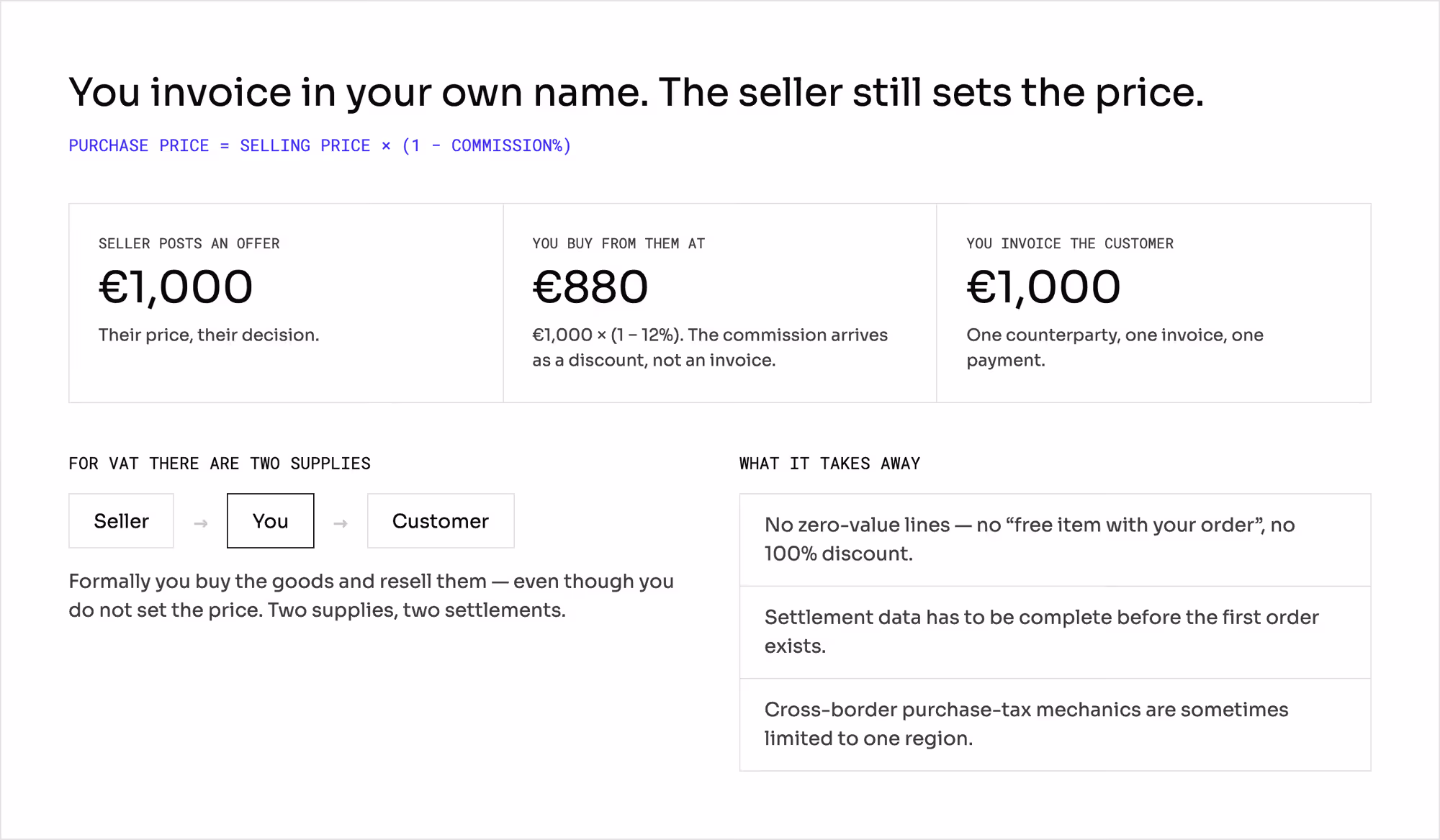Click the 'Cross-border purchase-tax' list item
Screen dimensions: 1440x840
[1056, 724]
